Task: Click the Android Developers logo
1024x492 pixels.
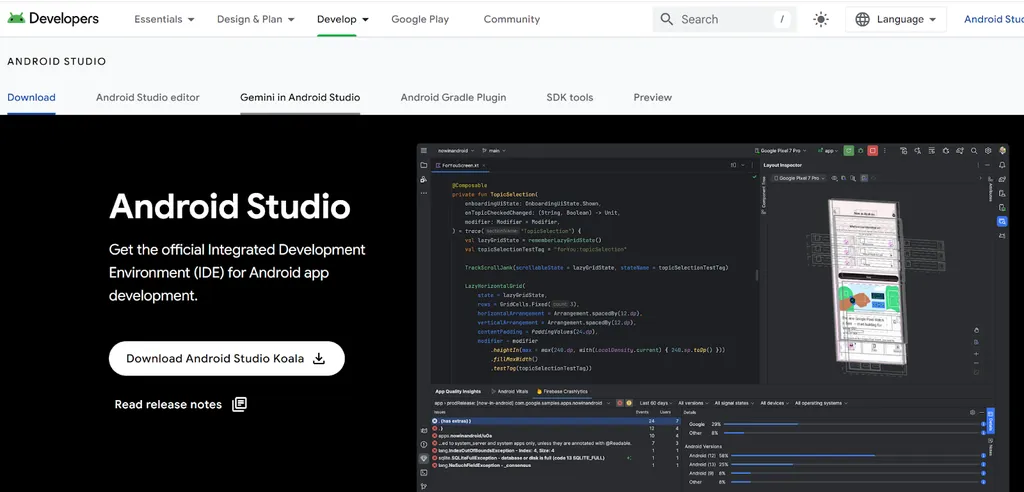Action: [53, 19]
